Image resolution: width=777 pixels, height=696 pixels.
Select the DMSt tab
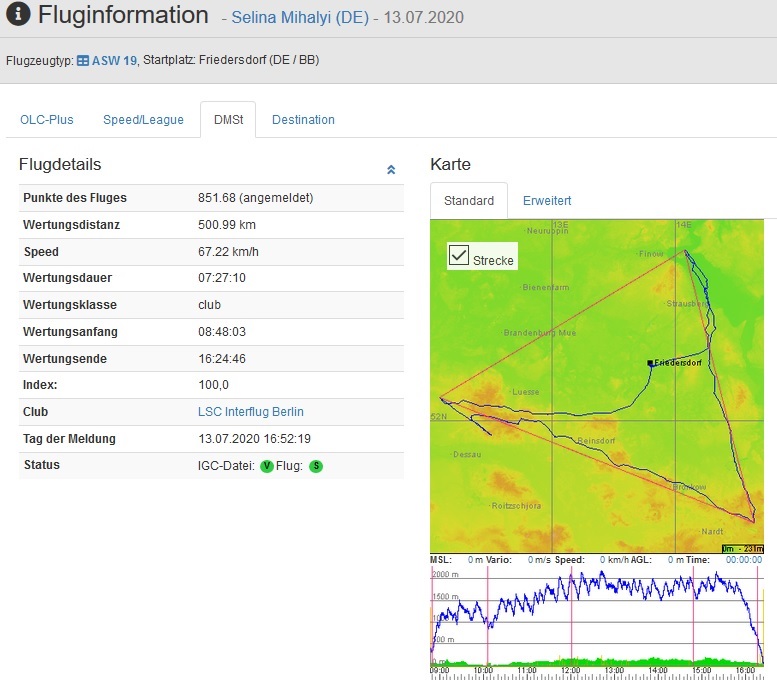click(228, 120)
